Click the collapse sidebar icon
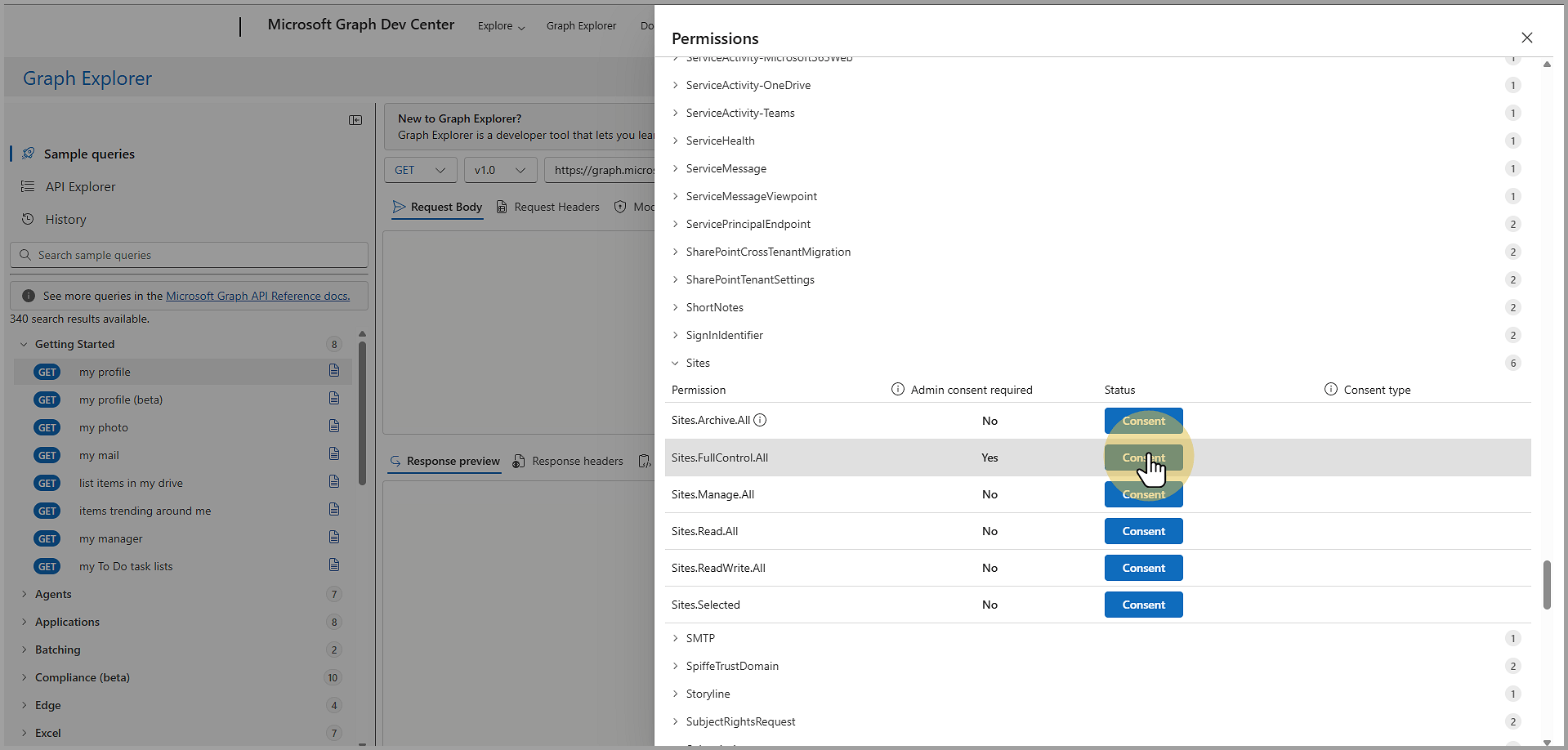This screenshot has width=1568, height=750. coord(355,120)
